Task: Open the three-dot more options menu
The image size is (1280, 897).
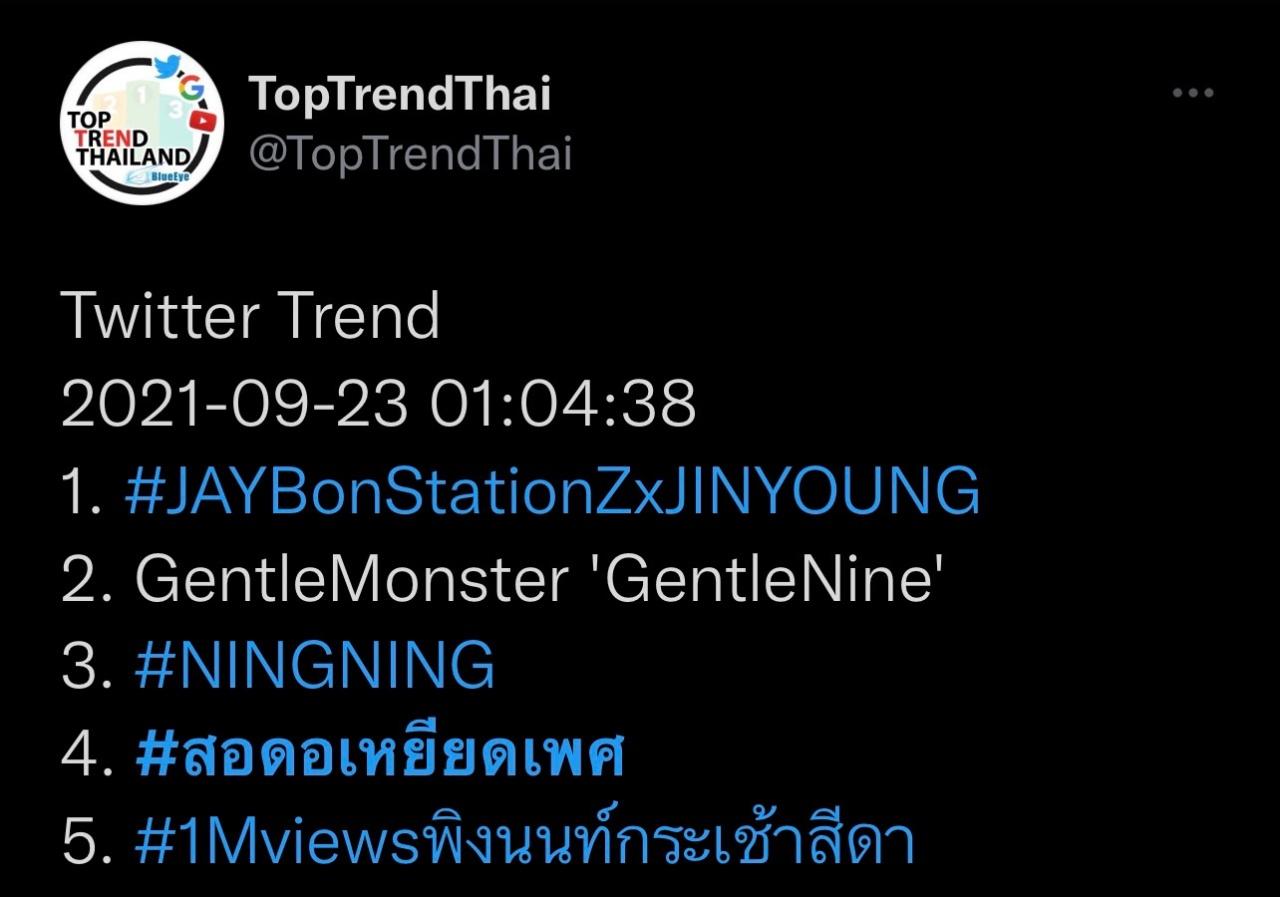Action: pyautogui.click(x=1192, y=94)
